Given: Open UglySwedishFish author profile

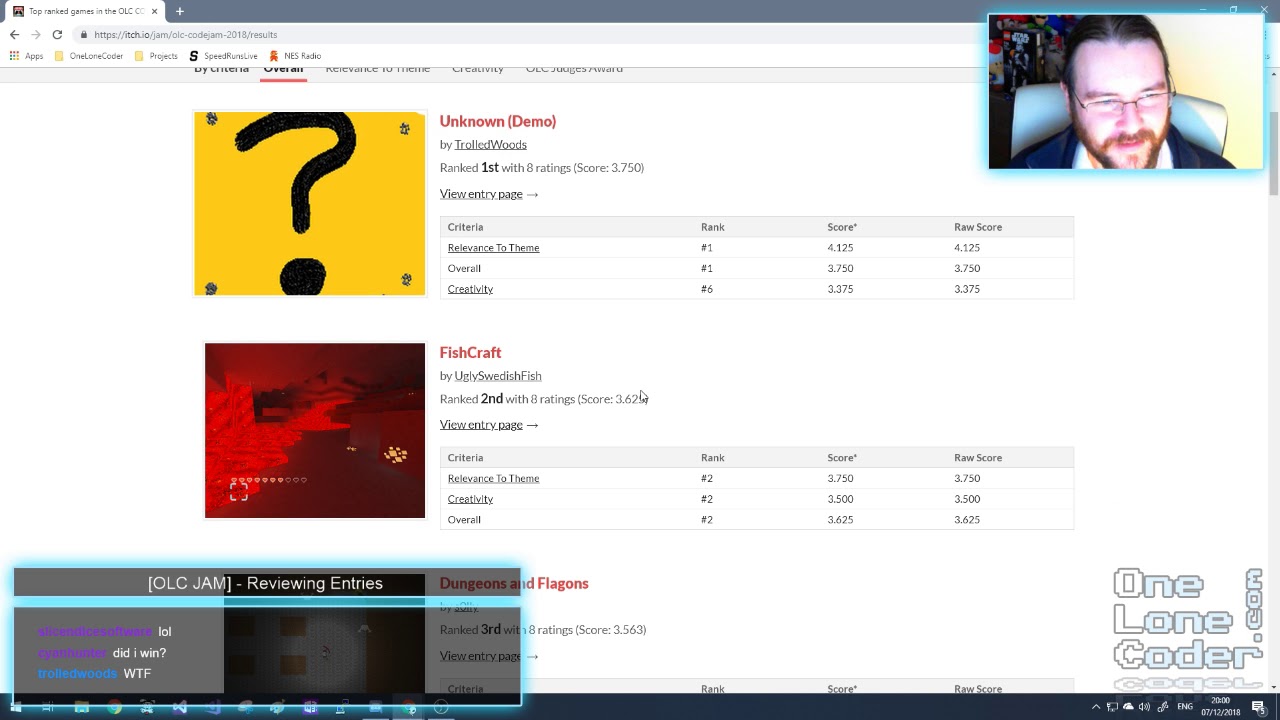Looking at the screenshot, I should coord(497,376).
